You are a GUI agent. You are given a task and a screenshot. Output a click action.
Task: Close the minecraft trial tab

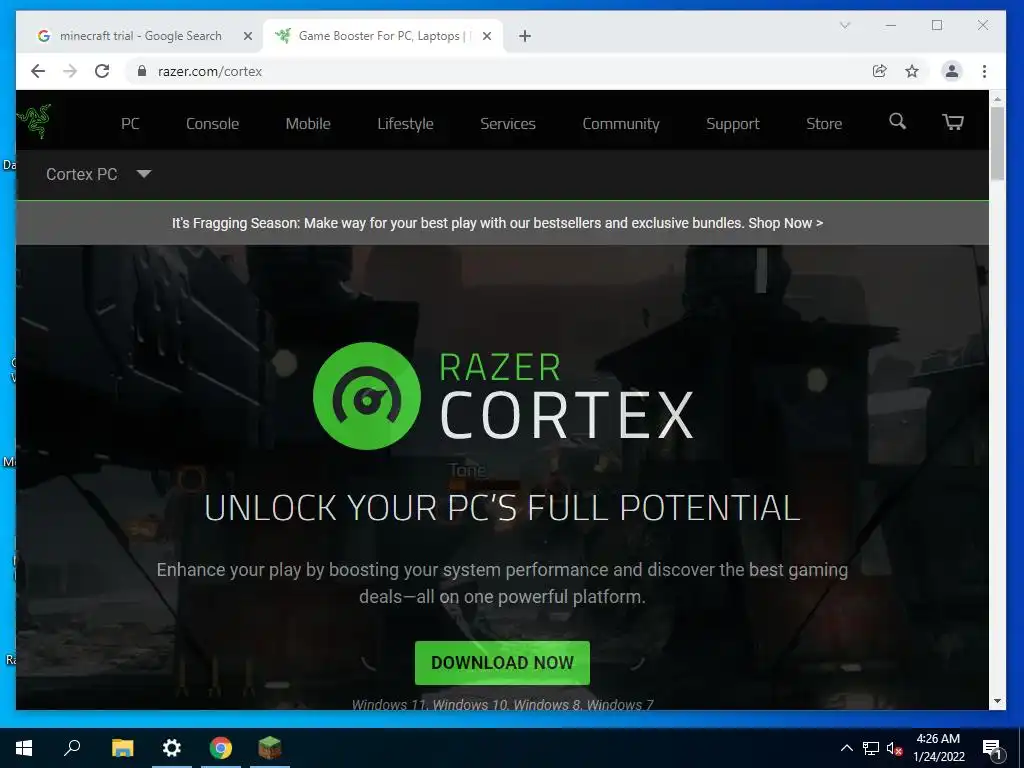click(248, 36)
